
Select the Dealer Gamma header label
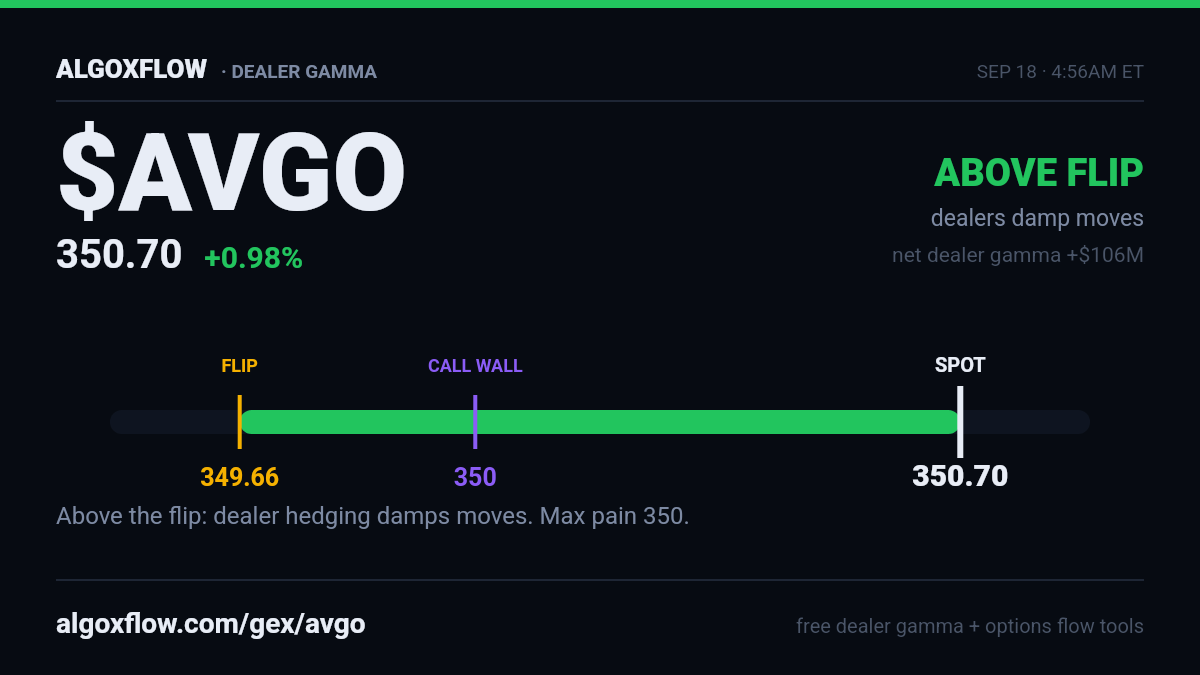click(x=299, y=72)
